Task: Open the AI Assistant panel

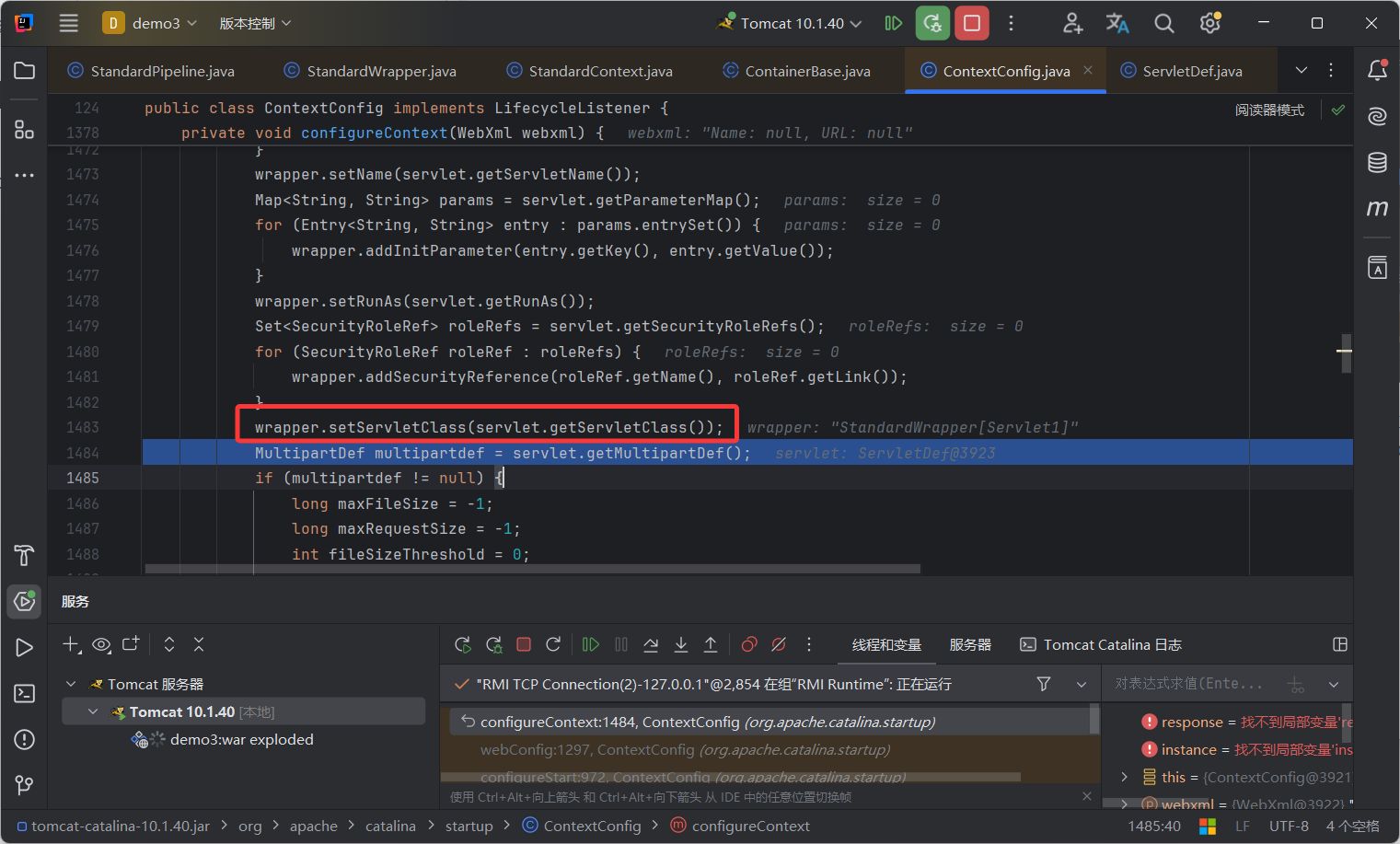Action: click(x=1377, y=116)
